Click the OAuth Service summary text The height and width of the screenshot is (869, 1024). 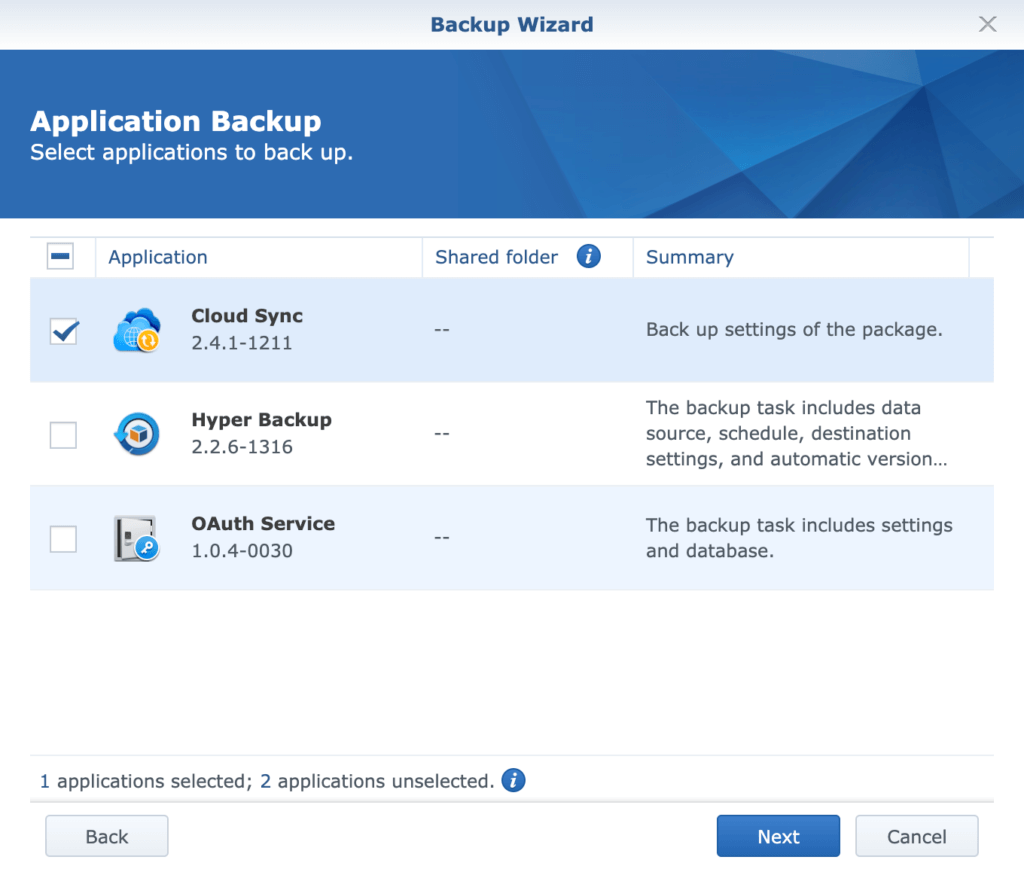coord(798,538)
